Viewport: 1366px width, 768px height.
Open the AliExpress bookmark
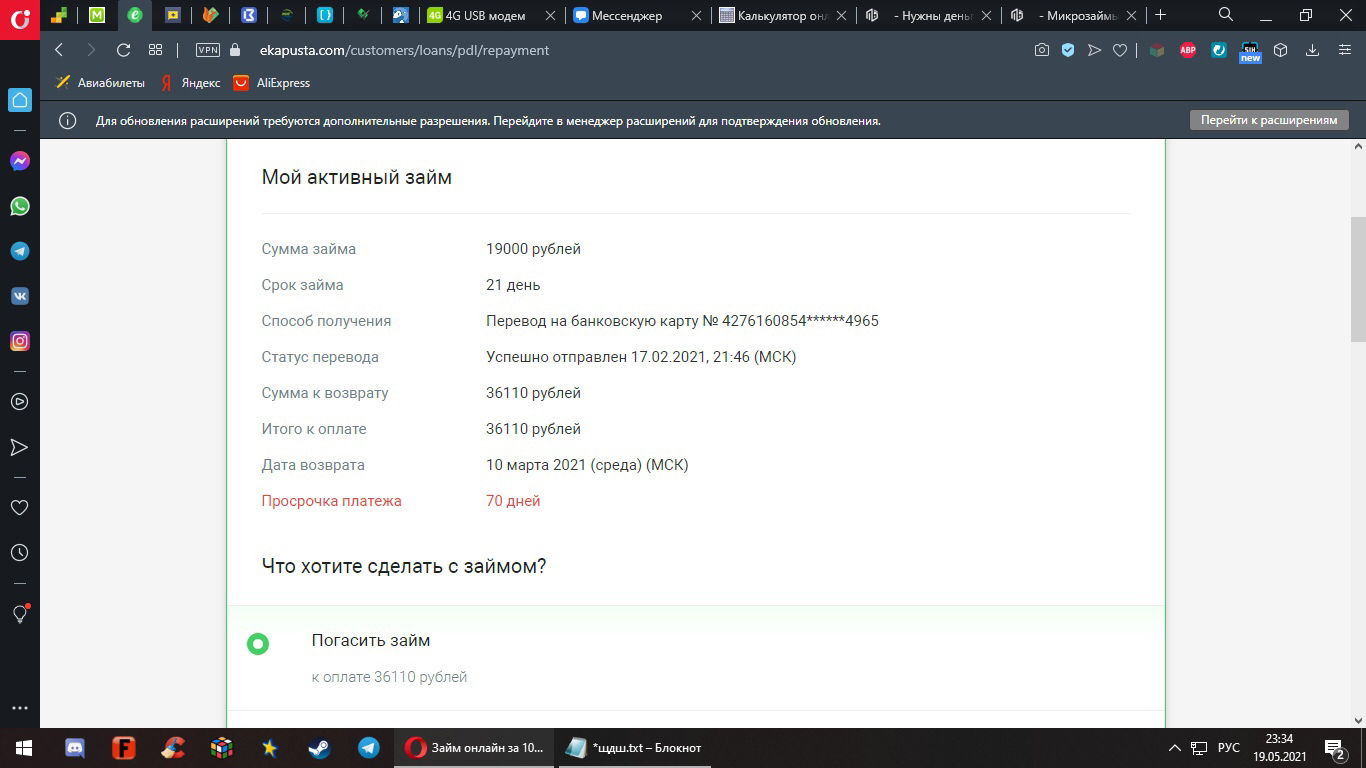272,83
